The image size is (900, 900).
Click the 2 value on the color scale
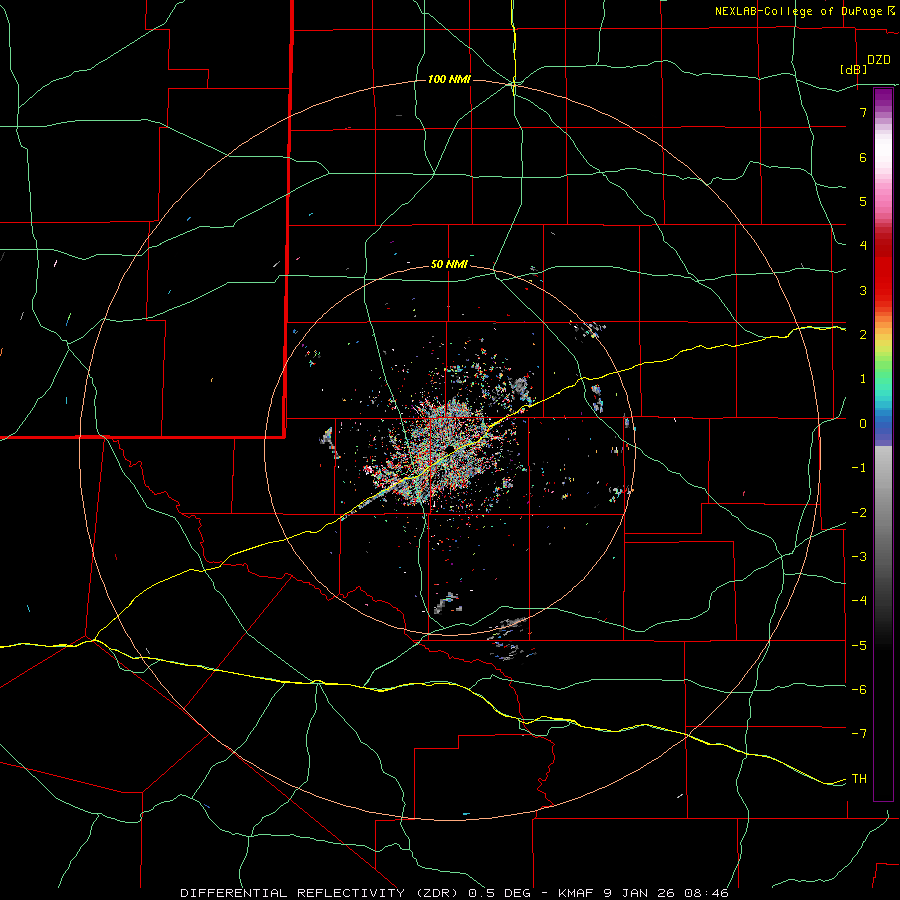pyautogui.click(x=863, y=334)
